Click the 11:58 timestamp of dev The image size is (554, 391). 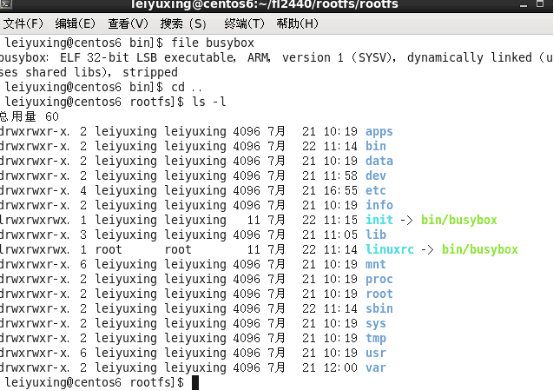tap(341, 176)
